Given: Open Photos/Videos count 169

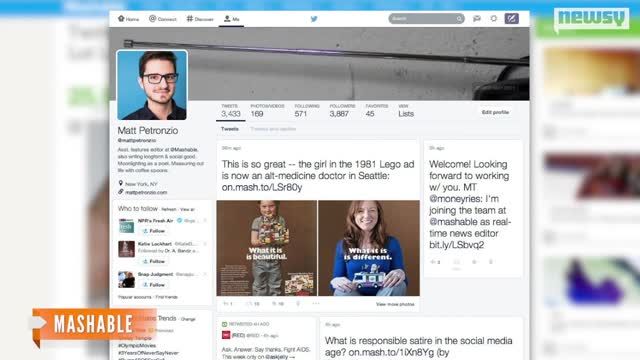Looking at the screenshot, I should [267, 111].
